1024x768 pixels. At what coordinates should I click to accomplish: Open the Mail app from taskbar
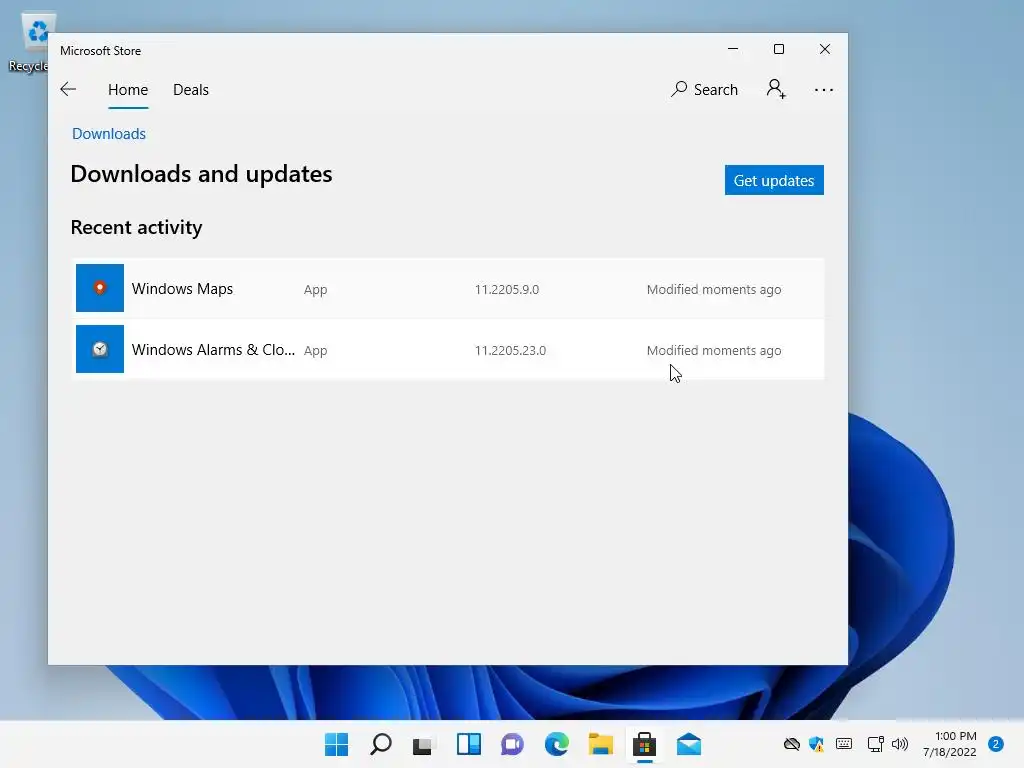[688, 744]
